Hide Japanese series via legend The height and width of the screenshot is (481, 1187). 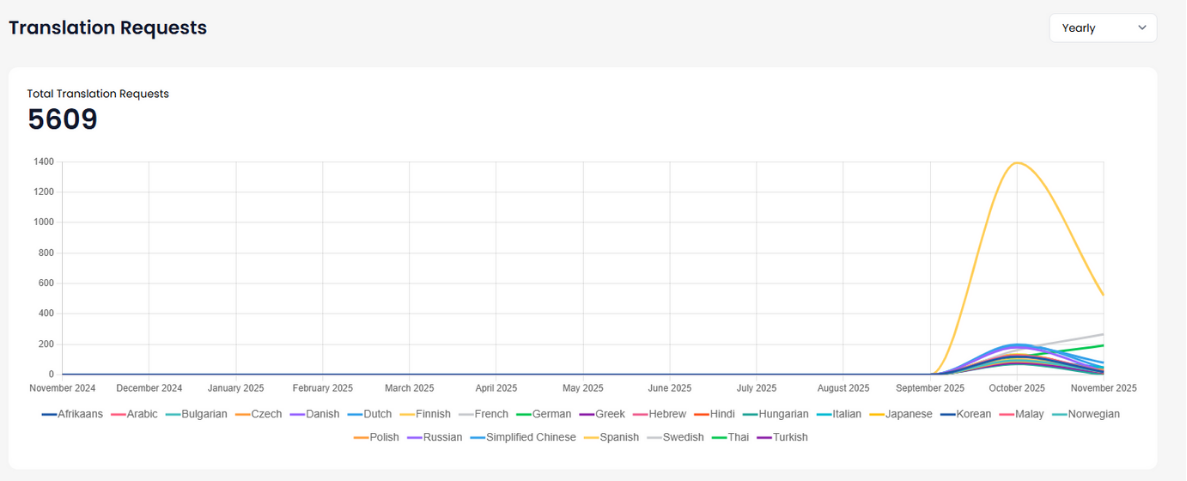click(899, 414)
